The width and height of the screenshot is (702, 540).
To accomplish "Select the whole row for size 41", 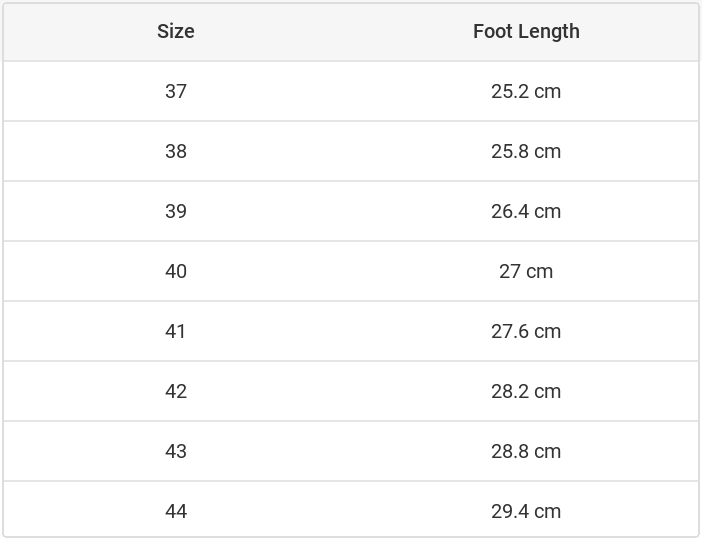I will 350,331.
